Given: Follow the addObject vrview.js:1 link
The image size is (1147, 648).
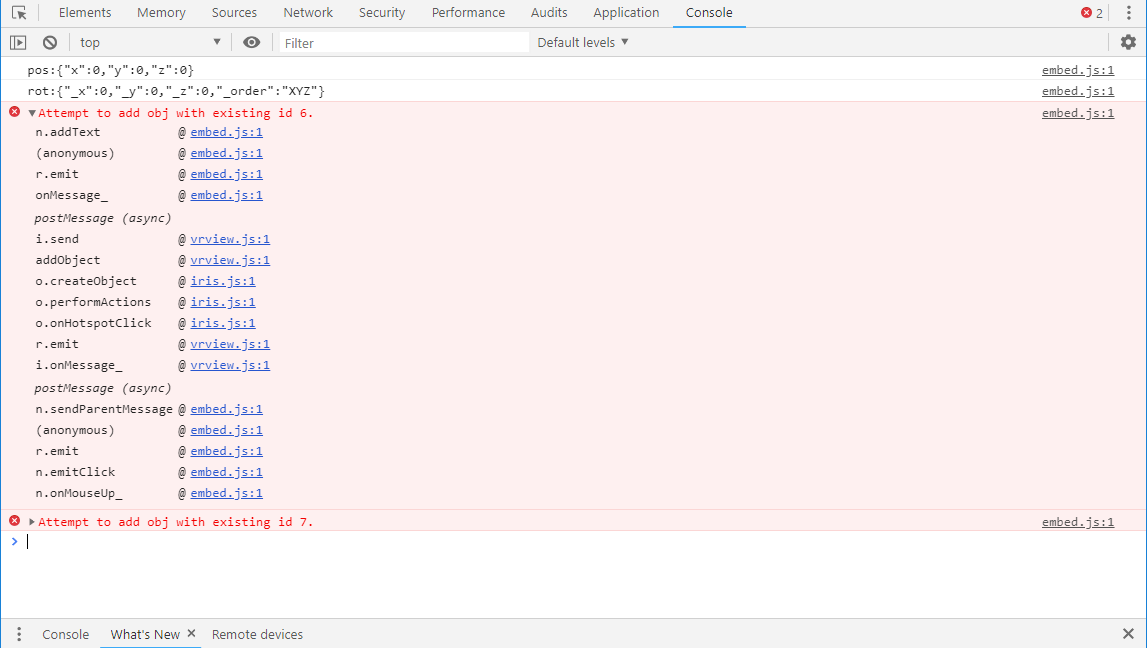Looking at the screenshot, I should pos(230,260).
